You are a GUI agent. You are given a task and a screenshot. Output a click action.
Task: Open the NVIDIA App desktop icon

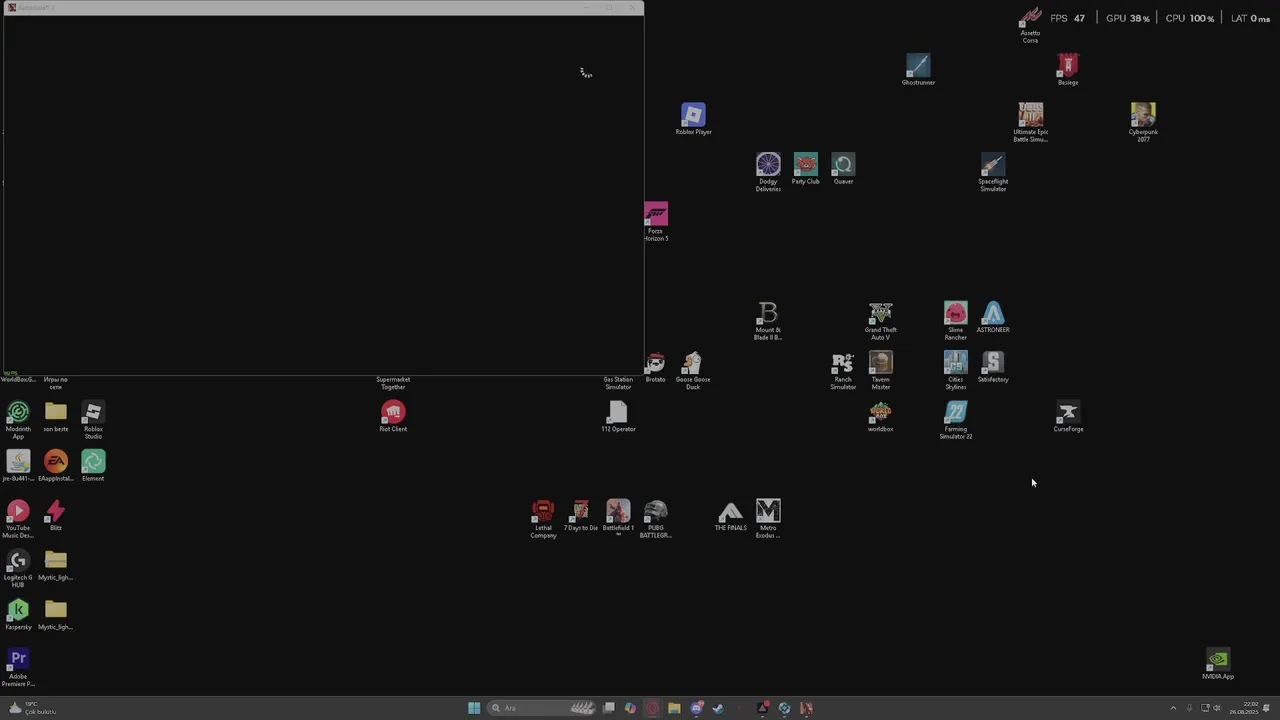coord(1218,665)
